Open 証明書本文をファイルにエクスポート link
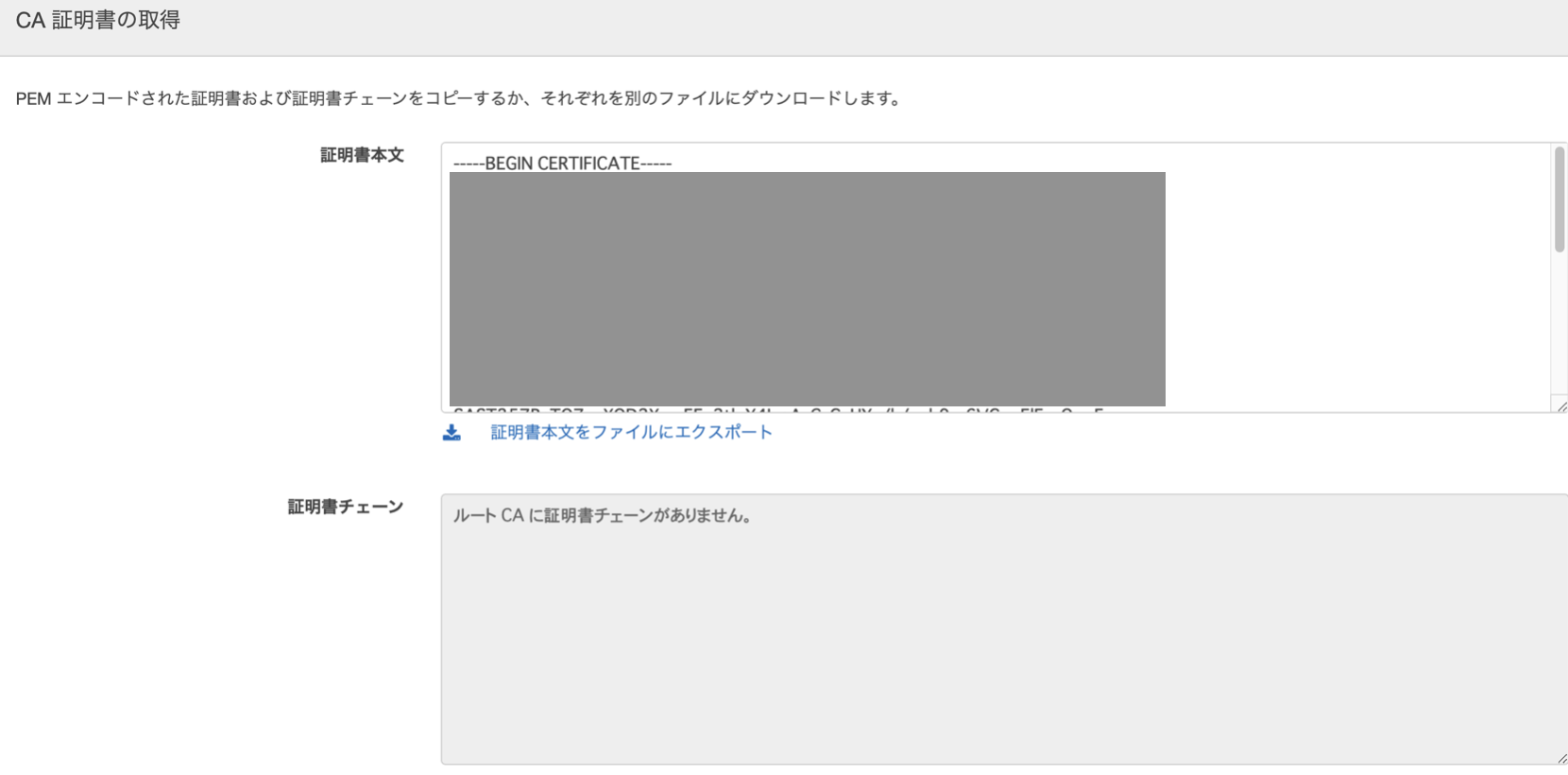The height and width of the screenshot is (775, 1568). click(631, 432)
